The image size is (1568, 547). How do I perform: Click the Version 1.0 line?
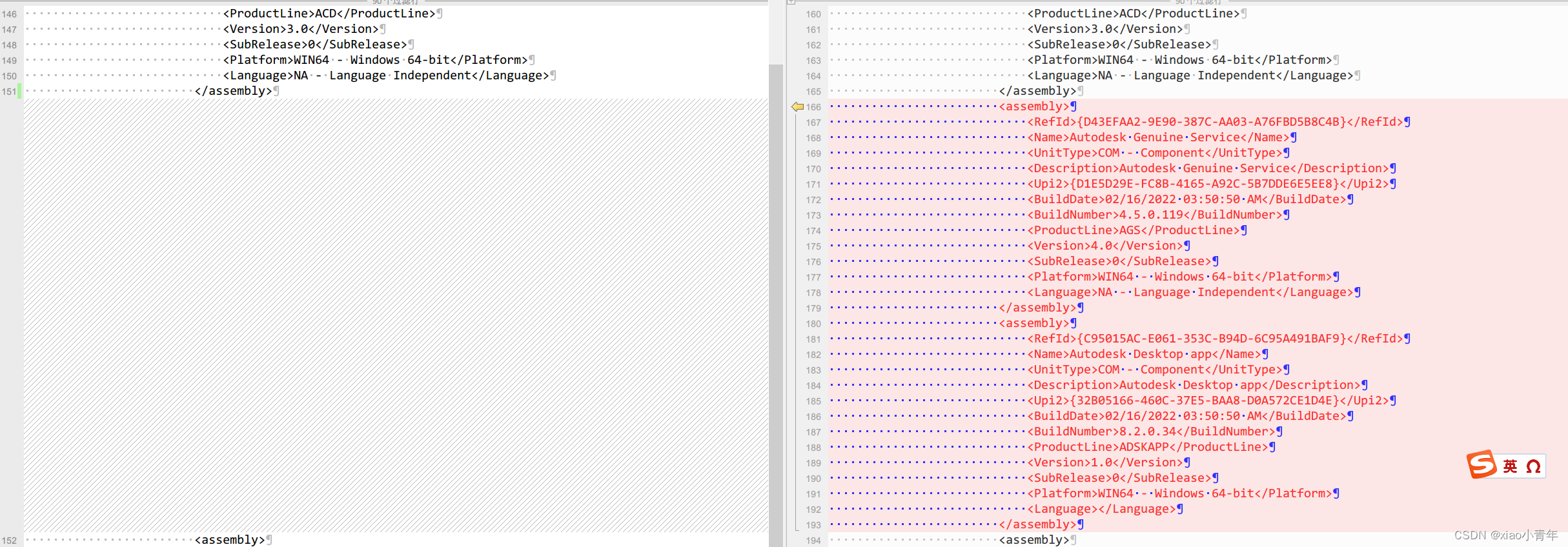coord(1106,462)
